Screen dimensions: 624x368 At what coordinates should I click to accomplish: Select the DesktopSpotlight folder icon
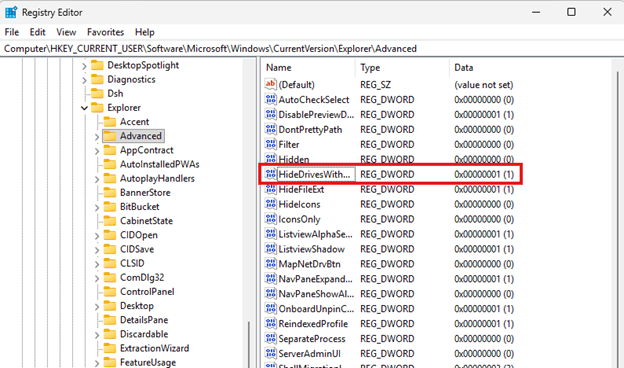click(97, 65)
